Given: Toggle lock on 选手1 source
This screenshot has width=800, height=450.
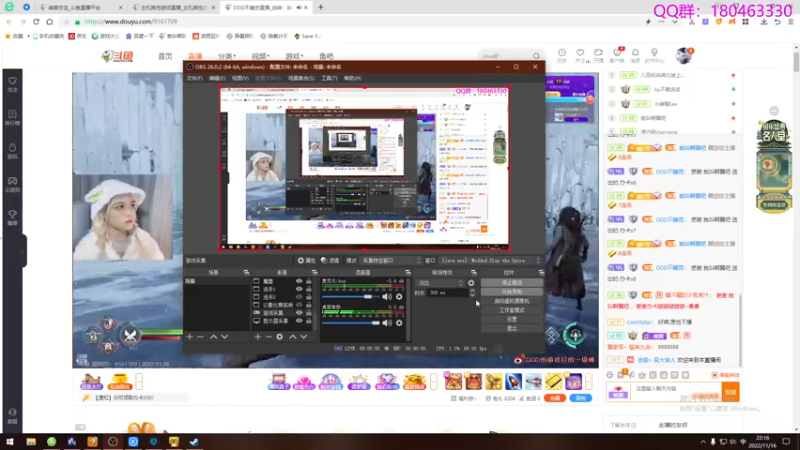Looking at the screenshot, I should coord(309,289).
